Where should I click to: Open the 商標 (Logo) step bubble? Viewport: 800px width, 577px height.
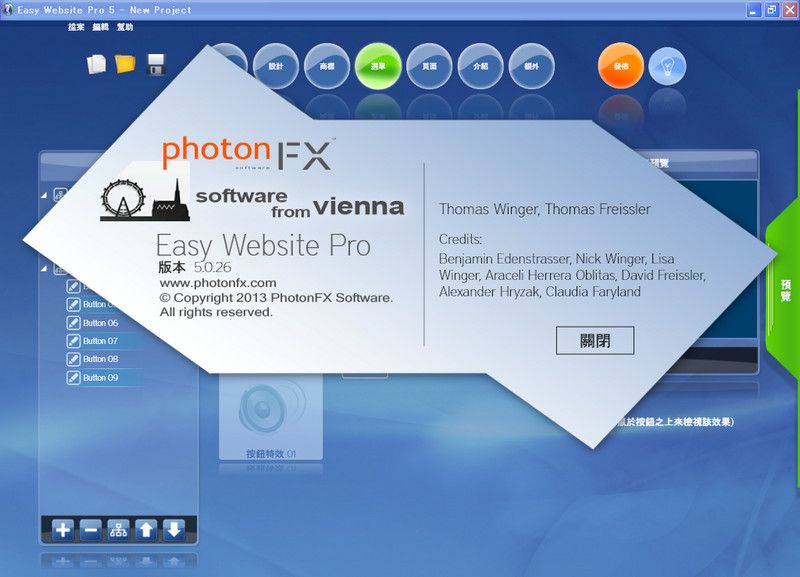[327, 66]
